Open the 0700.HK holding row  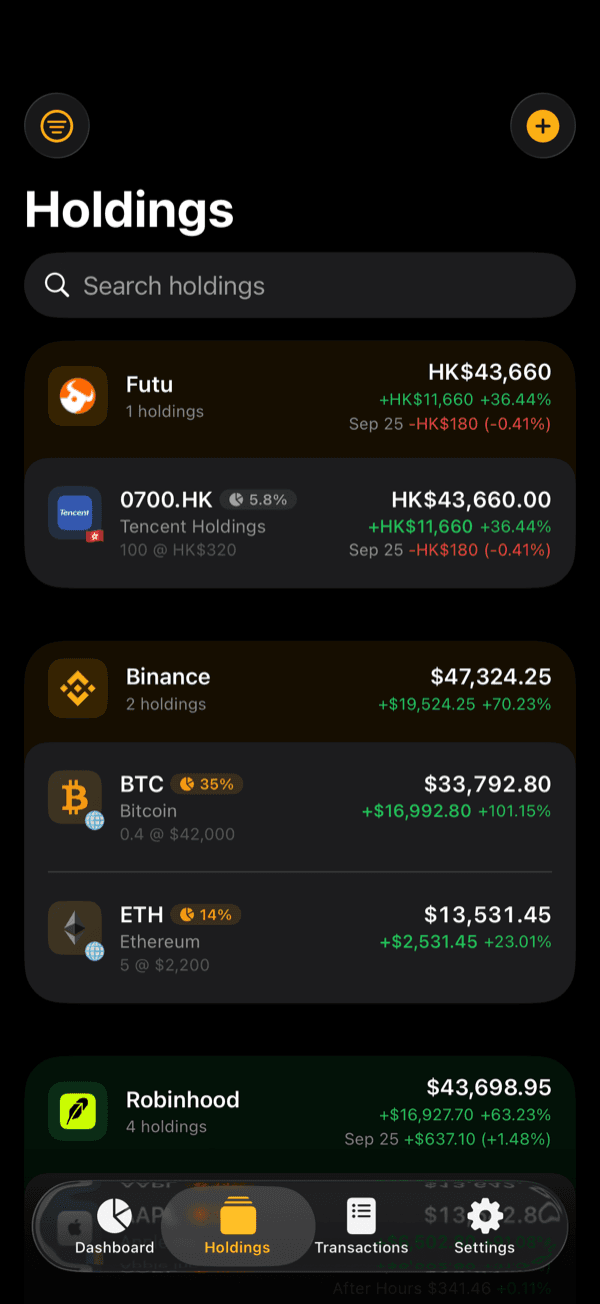tap(300, 523)
